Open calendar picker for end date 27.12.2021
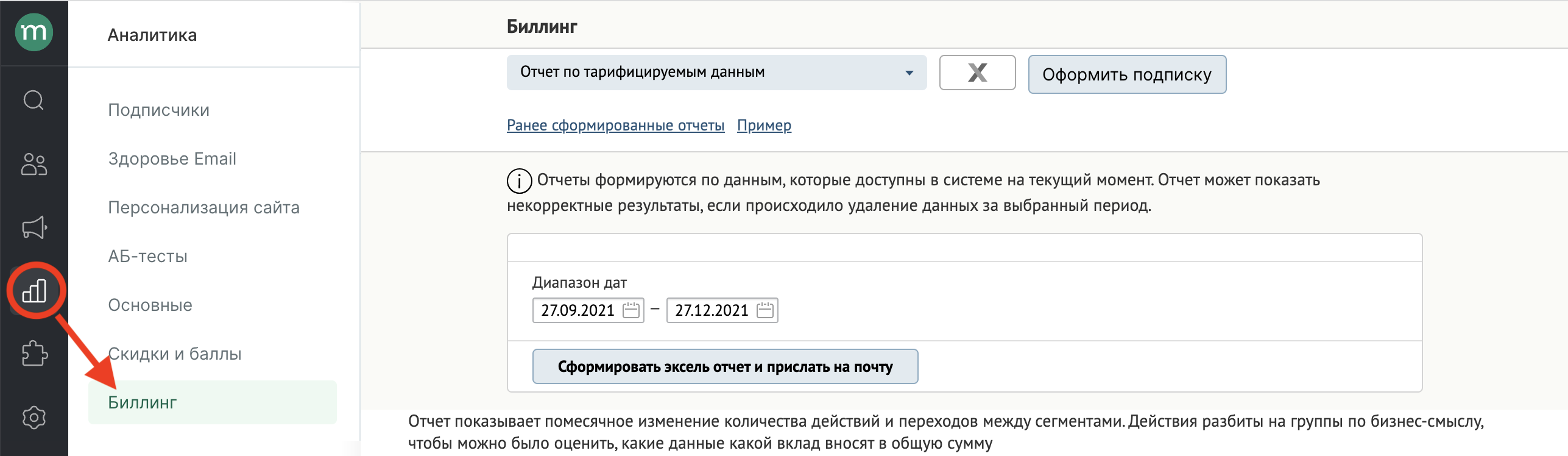 765,310
